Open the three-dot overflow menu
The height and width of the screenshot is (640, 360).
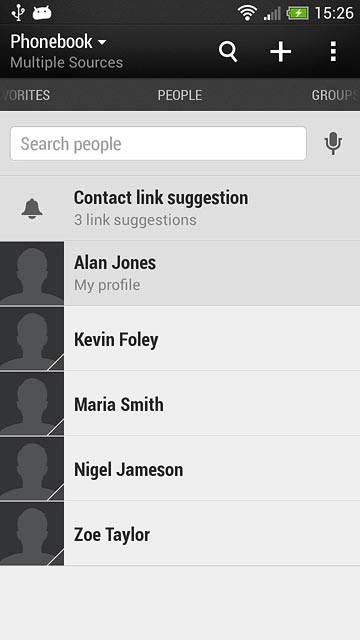tap(333, 51)
